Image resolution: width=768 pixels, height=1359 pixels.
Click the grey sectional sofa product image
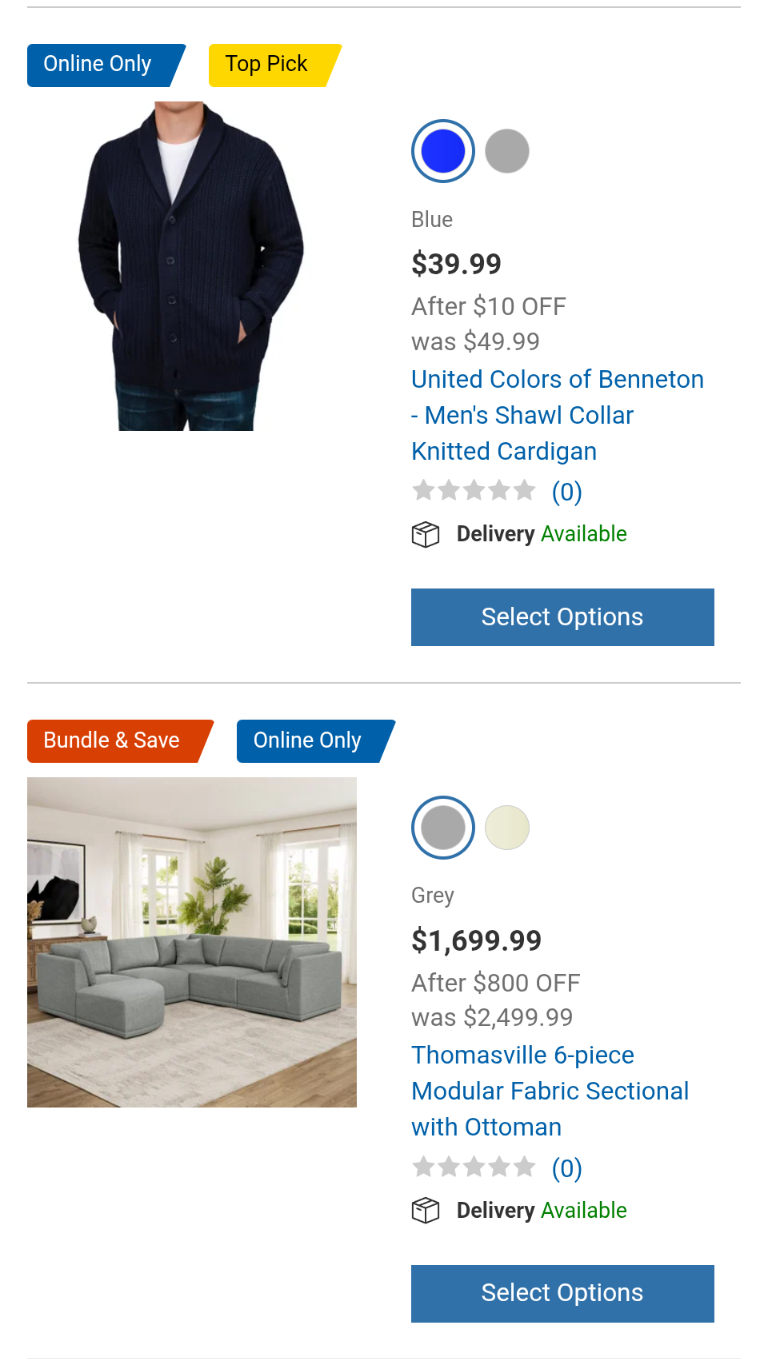pyautogui.click(x=192, y=942)
